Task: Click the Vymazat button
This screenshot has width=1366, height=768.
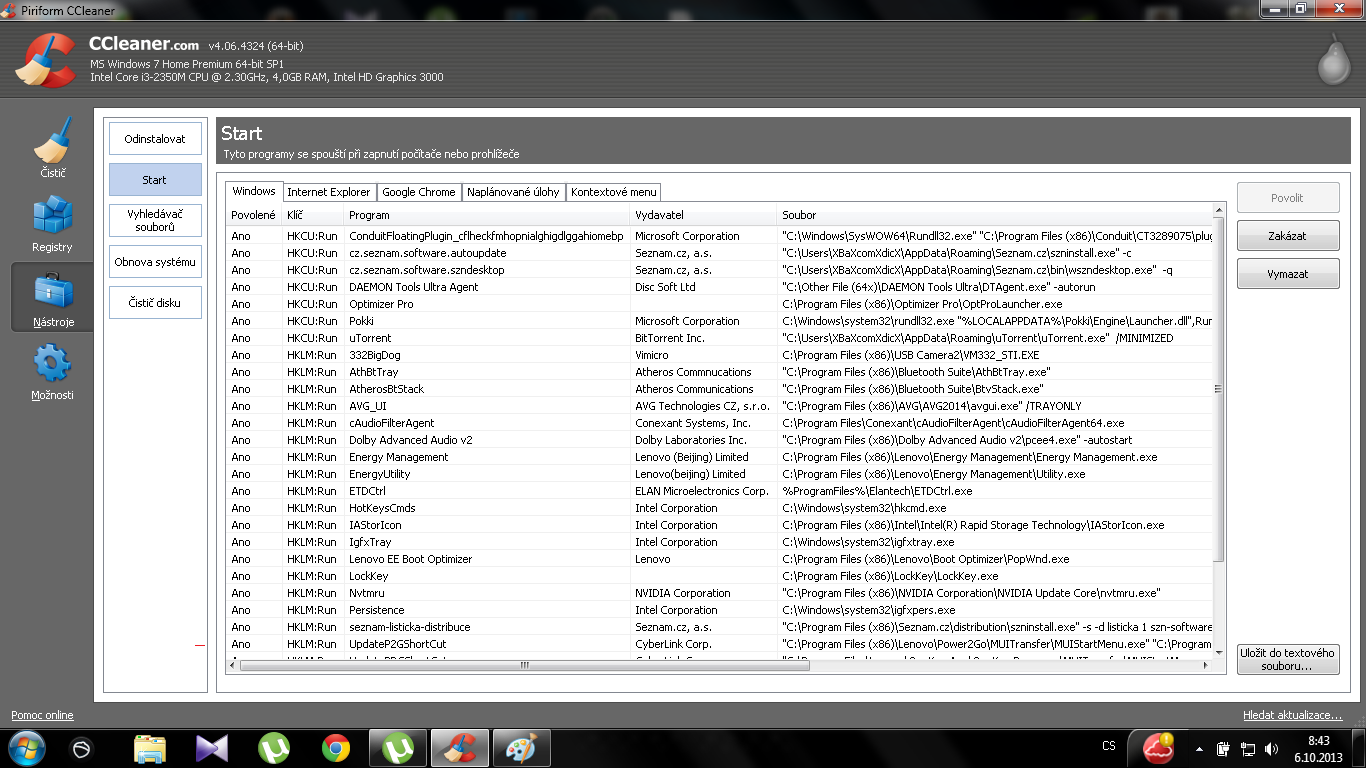Action: pos(1288,274)
